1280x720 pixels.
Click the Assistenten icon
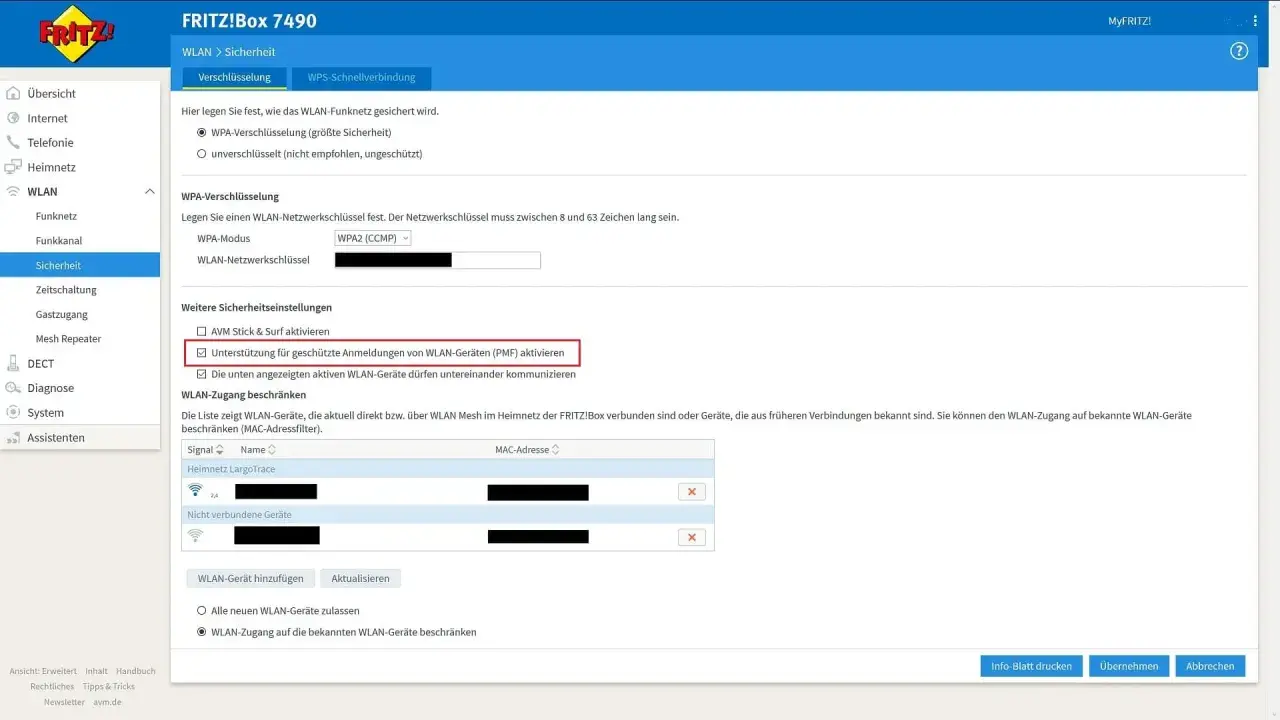13,438
